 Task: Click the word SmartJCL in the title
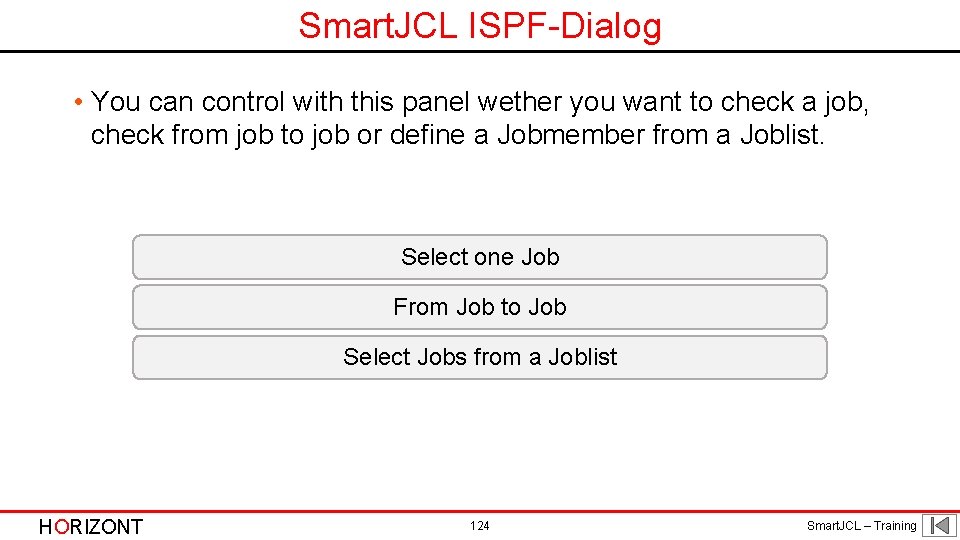coord(378,26)
